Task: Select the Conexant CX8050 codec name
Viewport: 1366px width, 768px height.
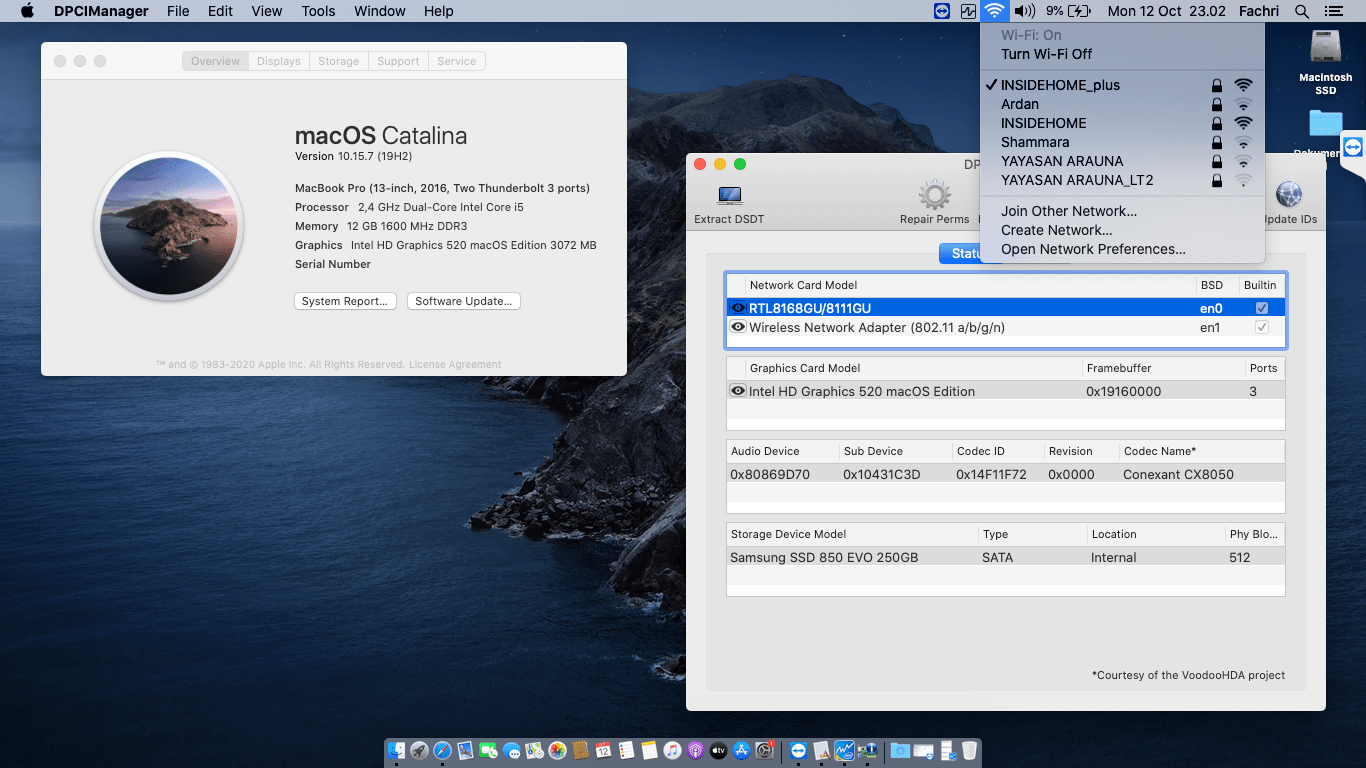Action: pyautogui.click(x=1178, y=474)
